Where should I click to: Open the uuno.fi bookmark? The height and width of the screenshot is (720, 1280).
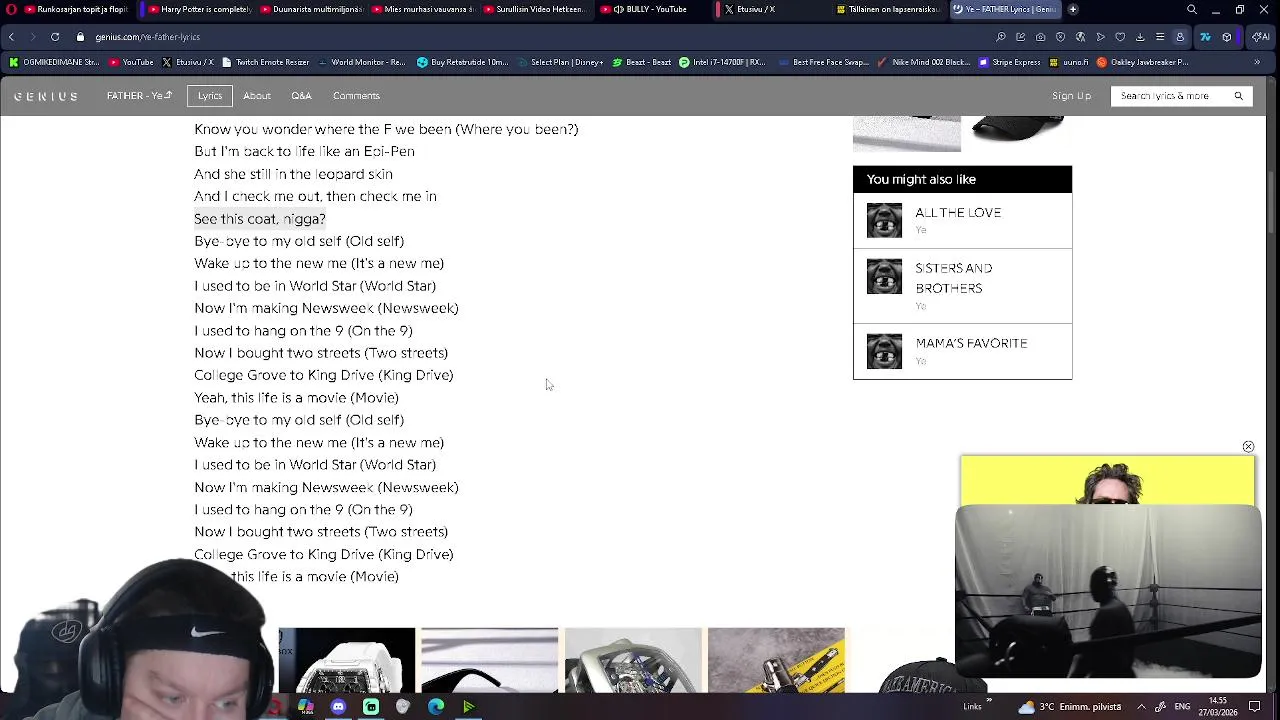1067,62
